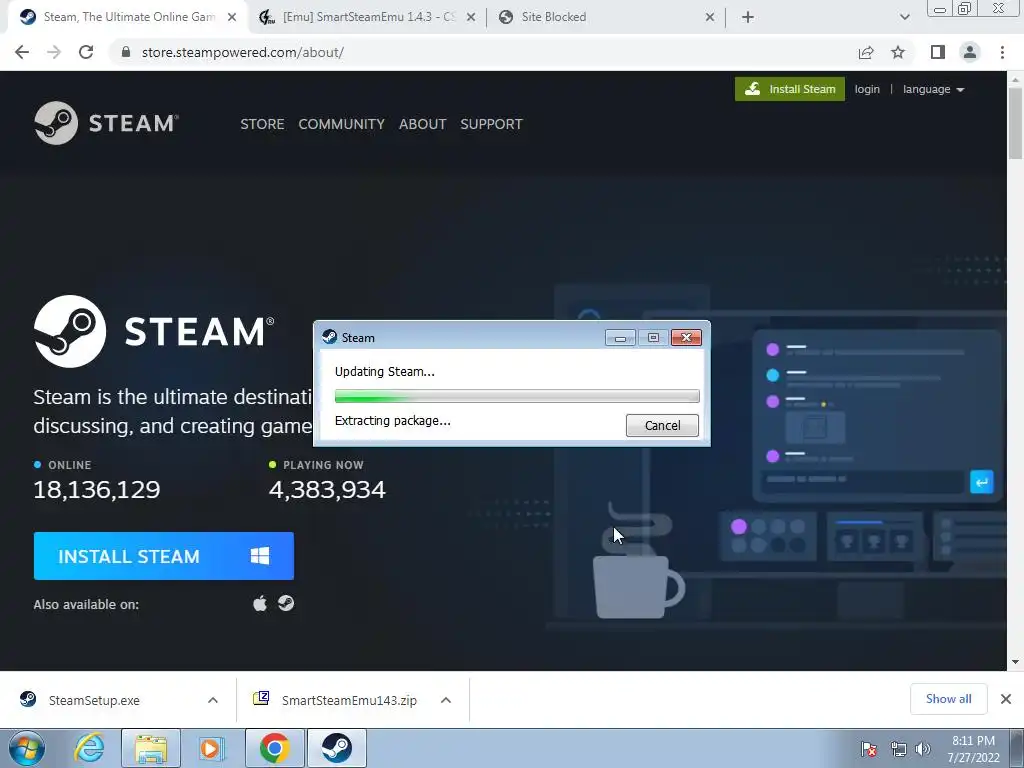The image size is (1024, 768).
Task: Open the language dropdown
Action: (x=933, y=89)
